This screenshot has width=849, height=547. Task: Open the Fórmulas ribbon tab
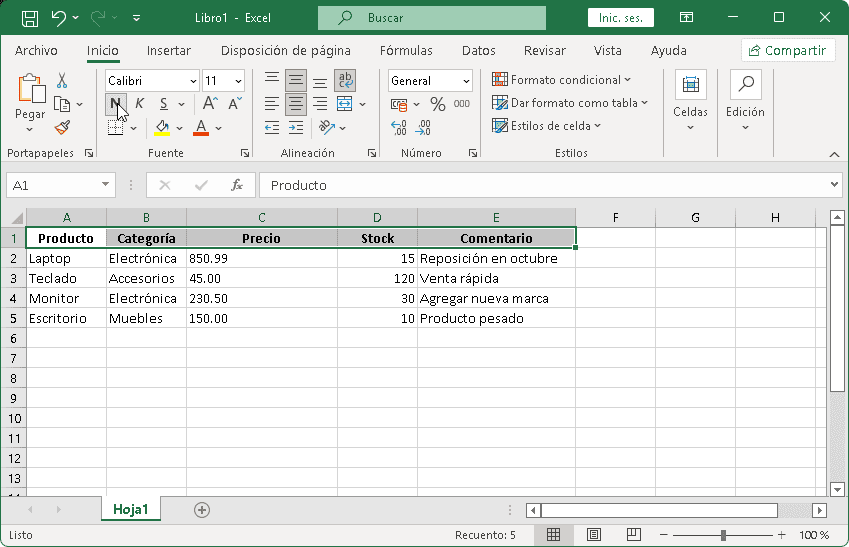406,51
